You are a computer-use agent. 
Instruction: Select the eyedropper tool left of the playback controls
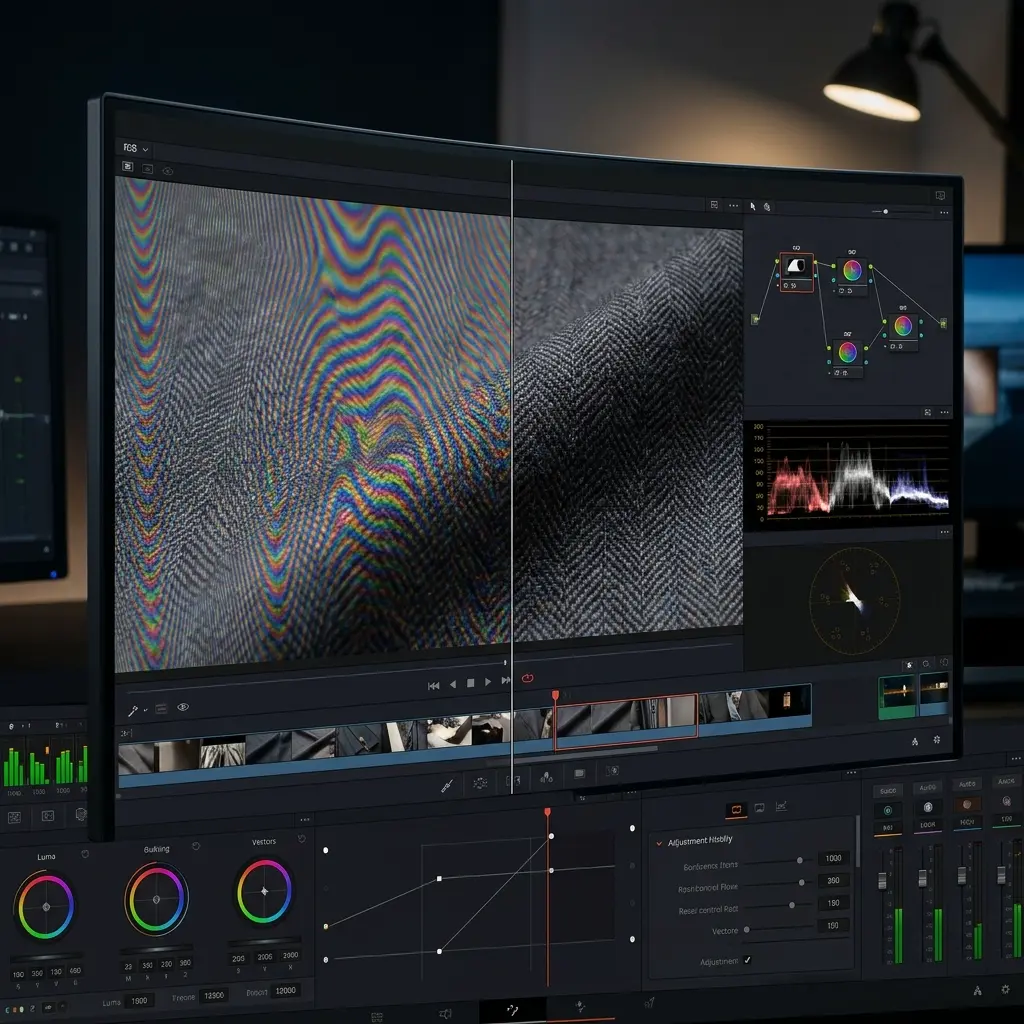click(x=132, y=709)
